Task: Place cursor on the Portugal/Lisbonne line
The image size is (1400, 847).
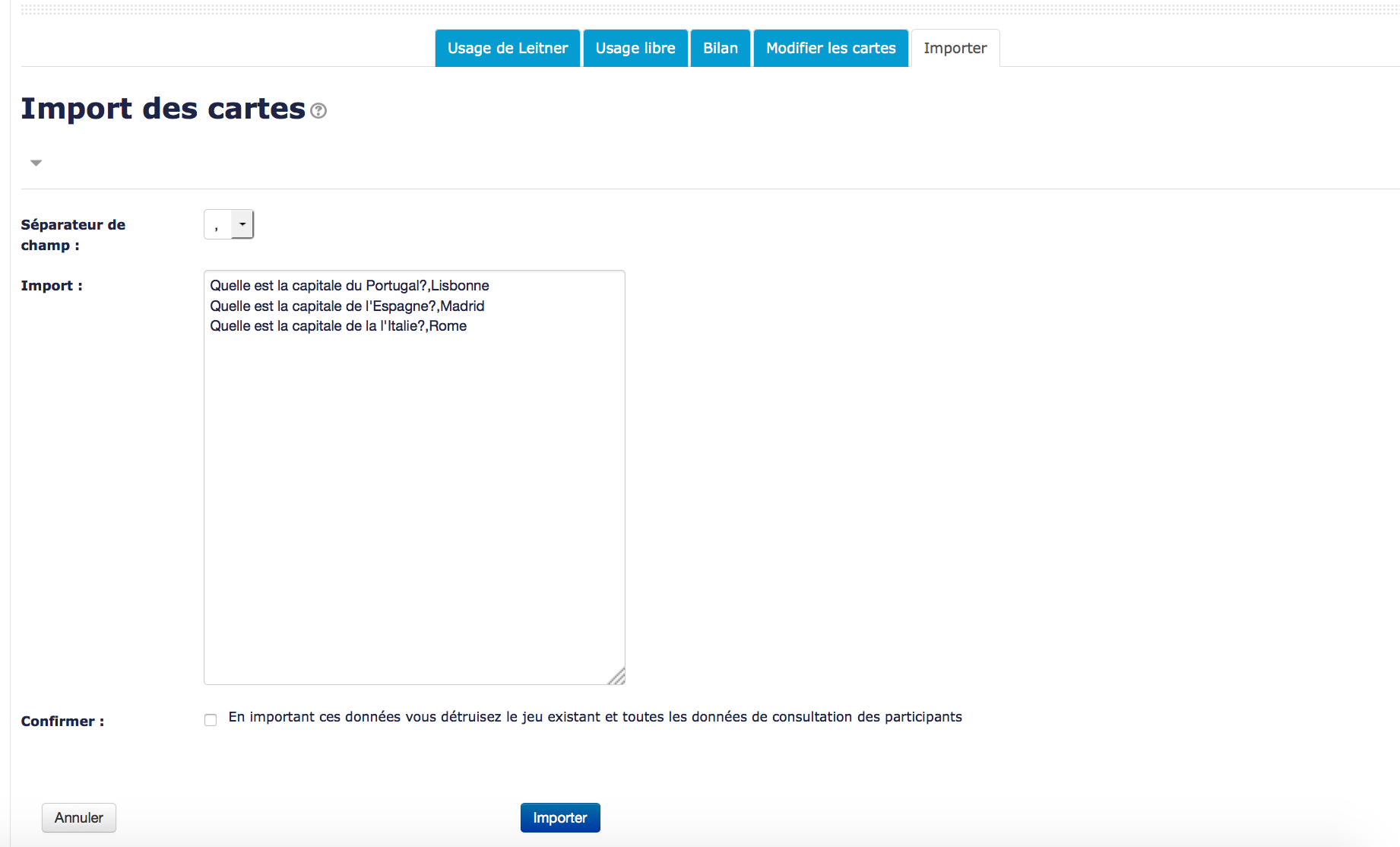Action: 350,286
